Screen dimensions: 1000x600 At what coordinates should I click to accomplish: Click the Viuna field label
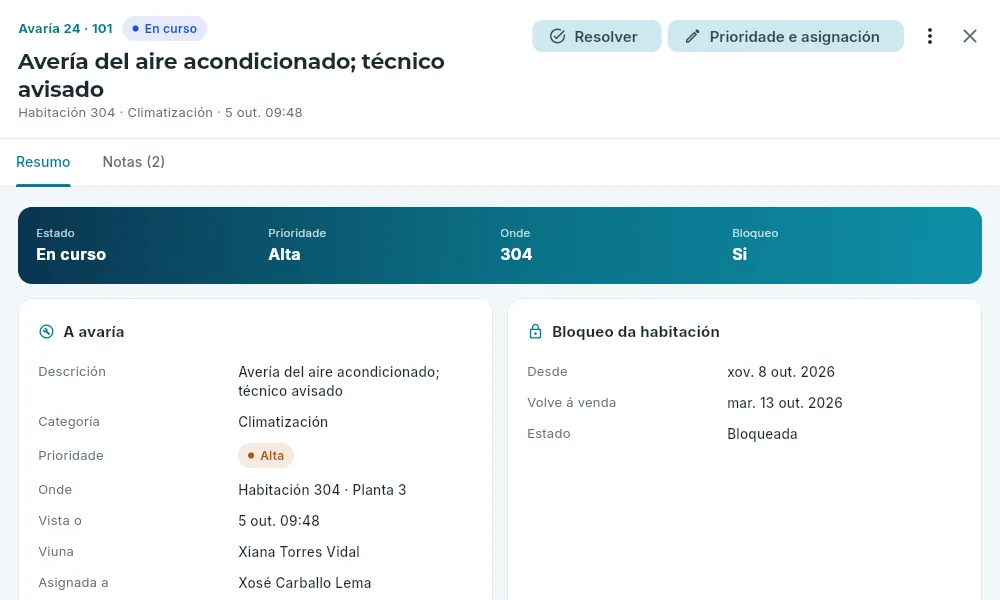coord(56,552)
